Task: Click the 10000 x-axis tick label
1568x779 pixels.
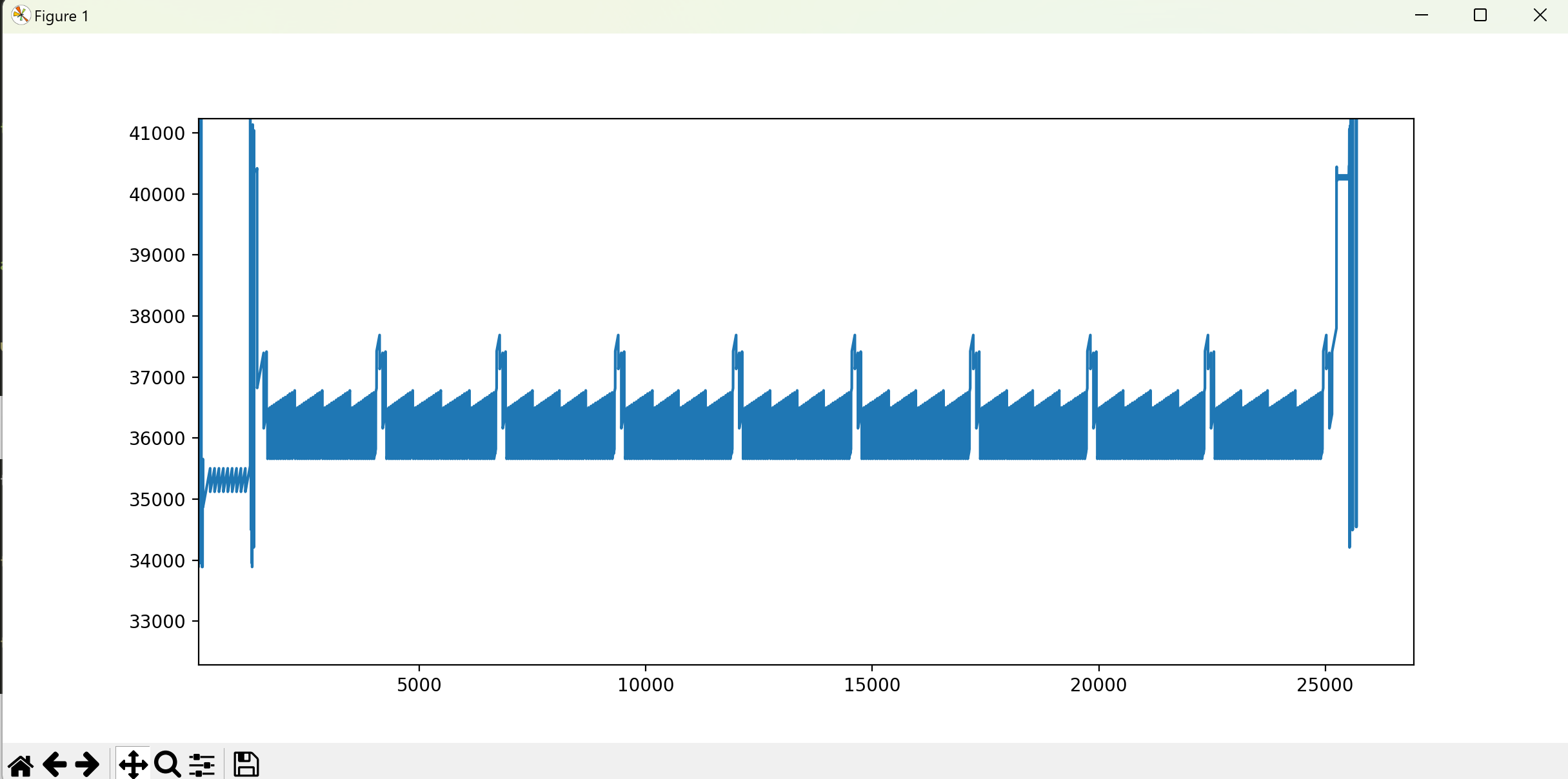Action: pyautogui.click(x=645, y=685)
